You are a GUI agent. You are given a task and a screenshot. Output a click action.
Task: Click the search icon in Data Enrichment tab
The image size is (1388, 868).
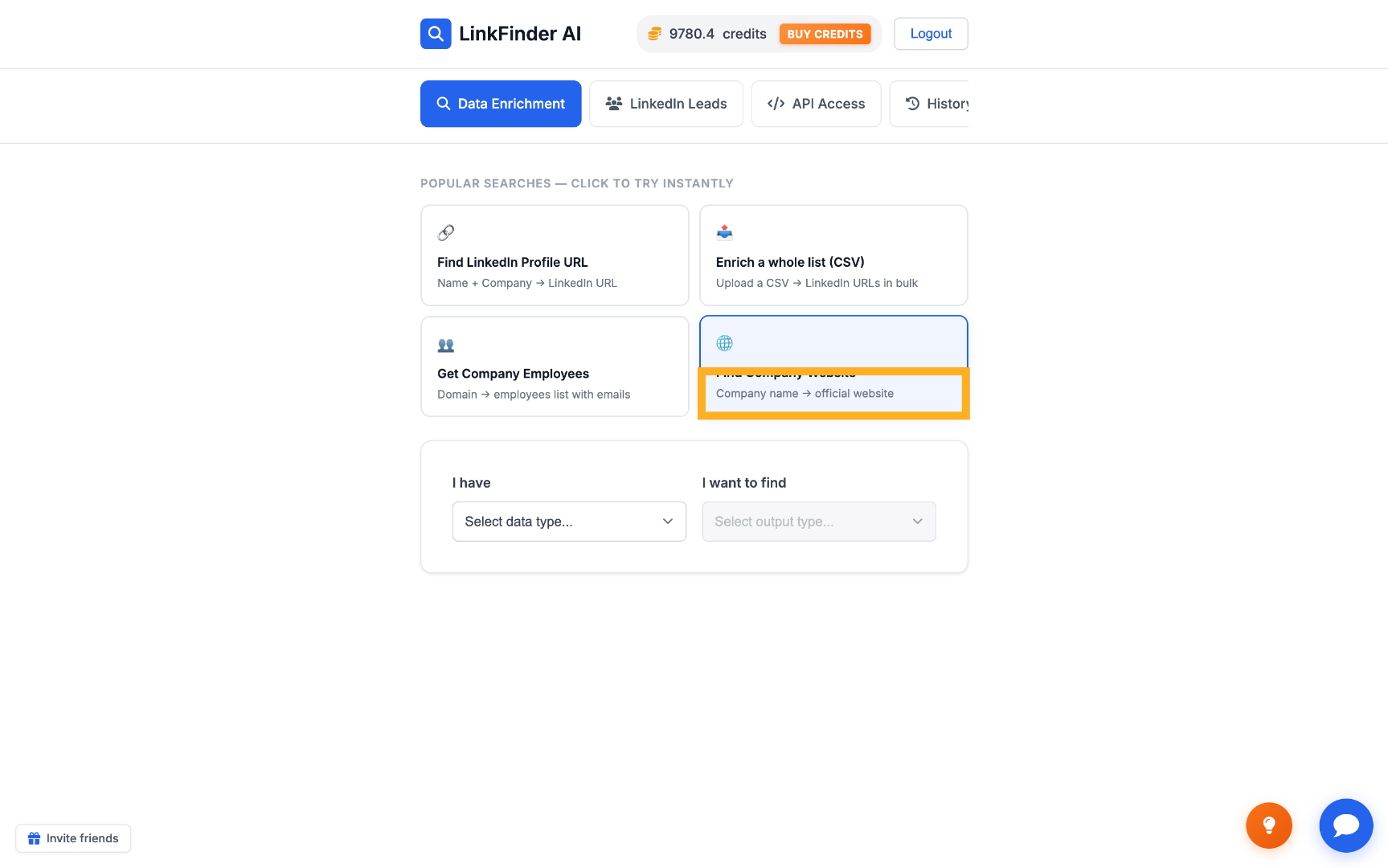443,104
